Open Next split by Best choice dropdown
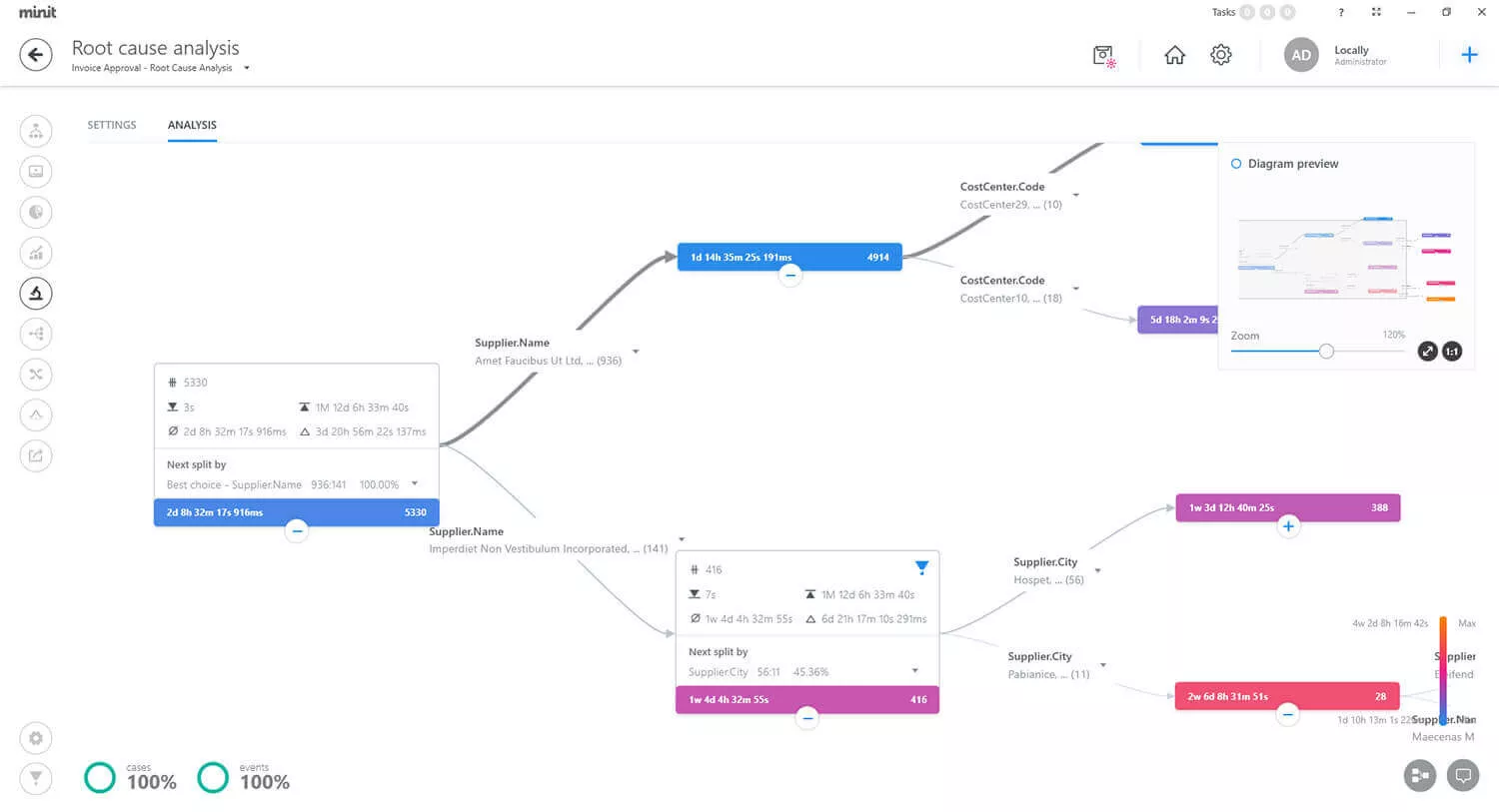 [x=415, y=483]
